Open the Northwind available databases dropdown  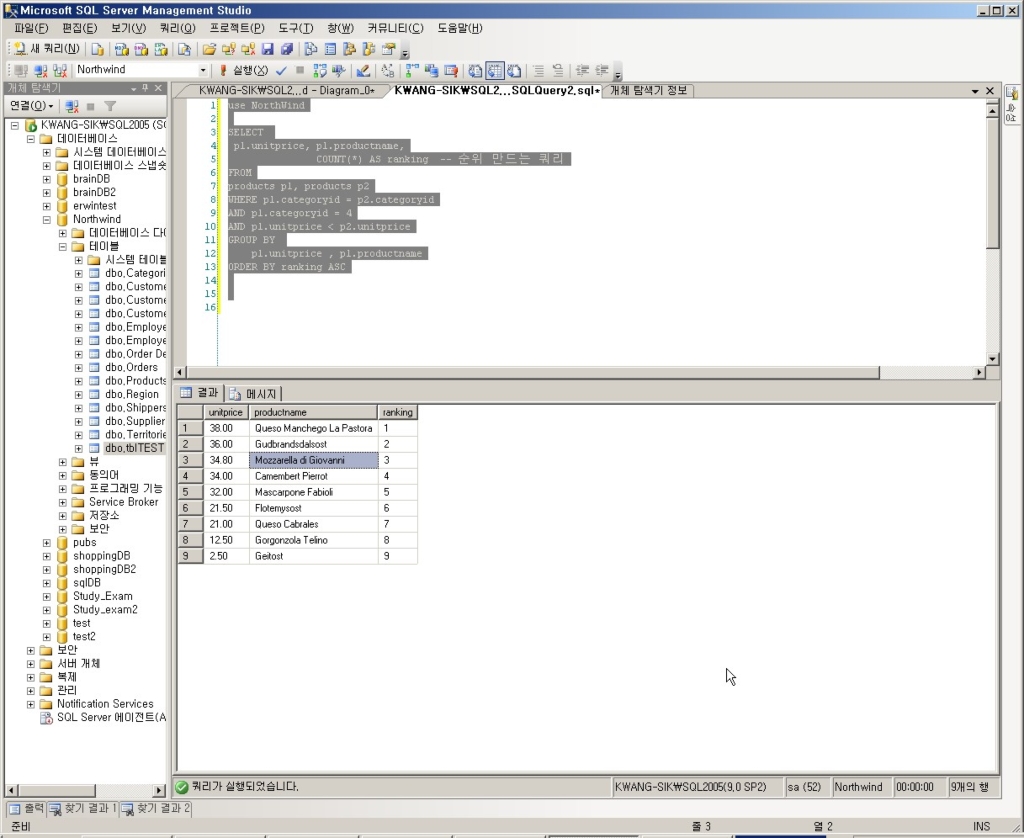[203, 70]
